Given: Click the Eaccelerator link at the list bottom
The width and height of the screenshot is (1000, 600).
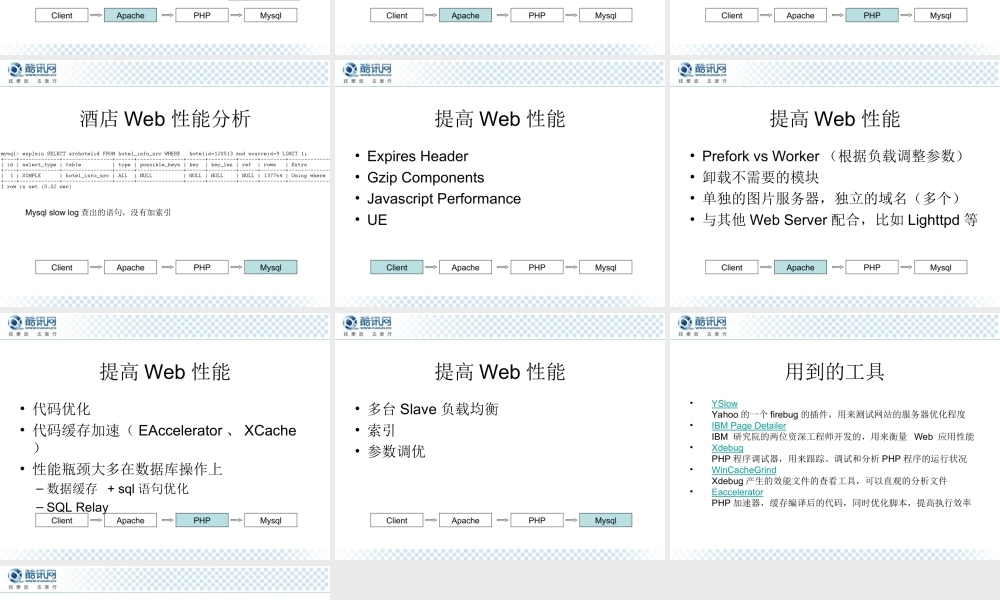Looking at the screenshot, I should click(738, 491).
